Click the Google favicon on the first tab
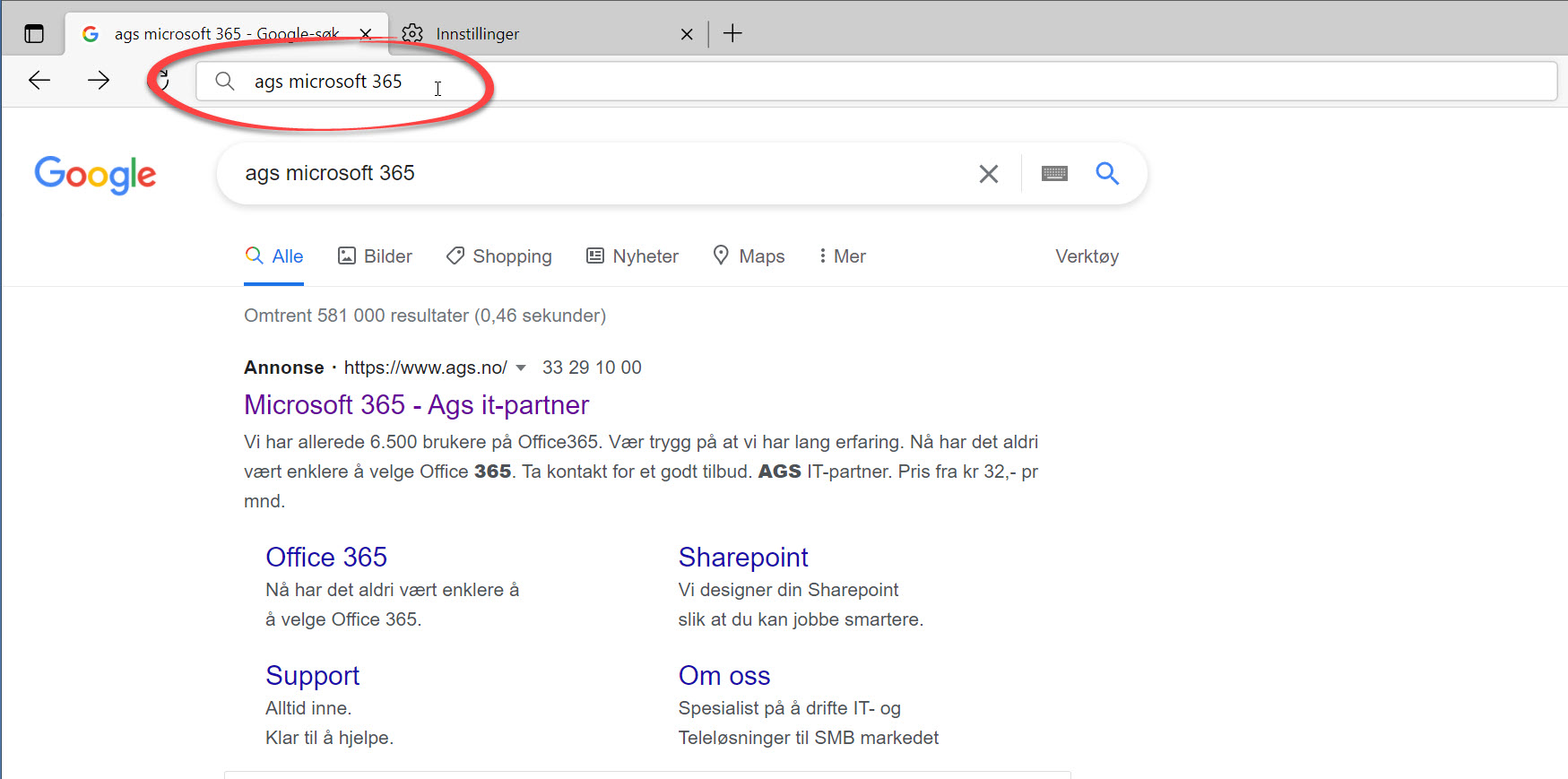Image resolution: width=1568 pixels, height=779 pixels. coord(91,34)
